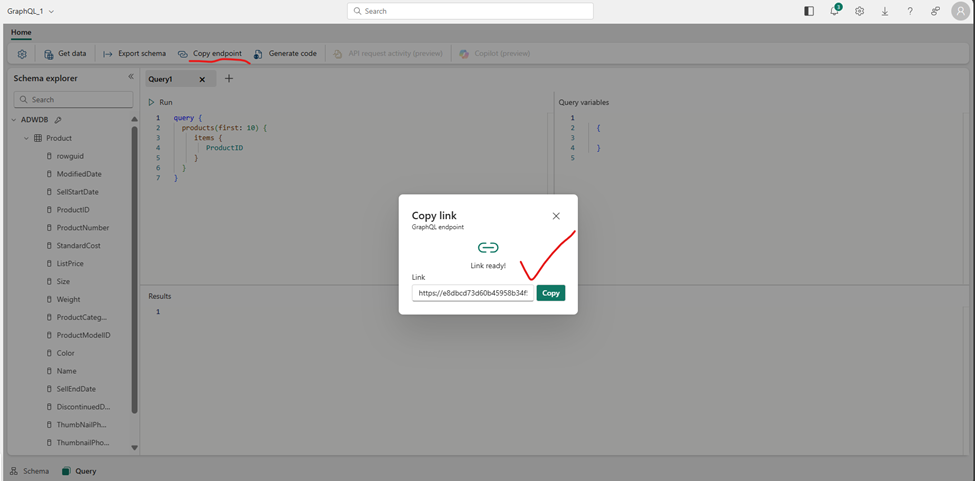Click the endpoint Link text field
Viewport: 975px width, 481px height.
point(472,293)
